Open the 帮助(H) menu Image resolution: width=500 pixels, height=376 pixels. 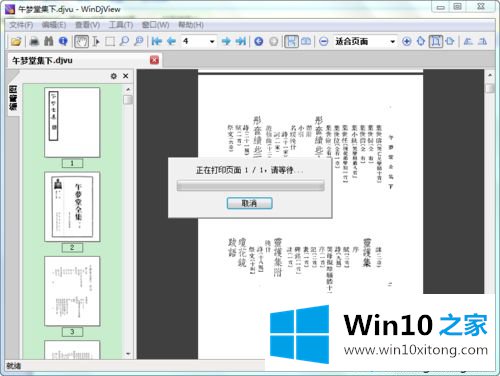[191, 25]
